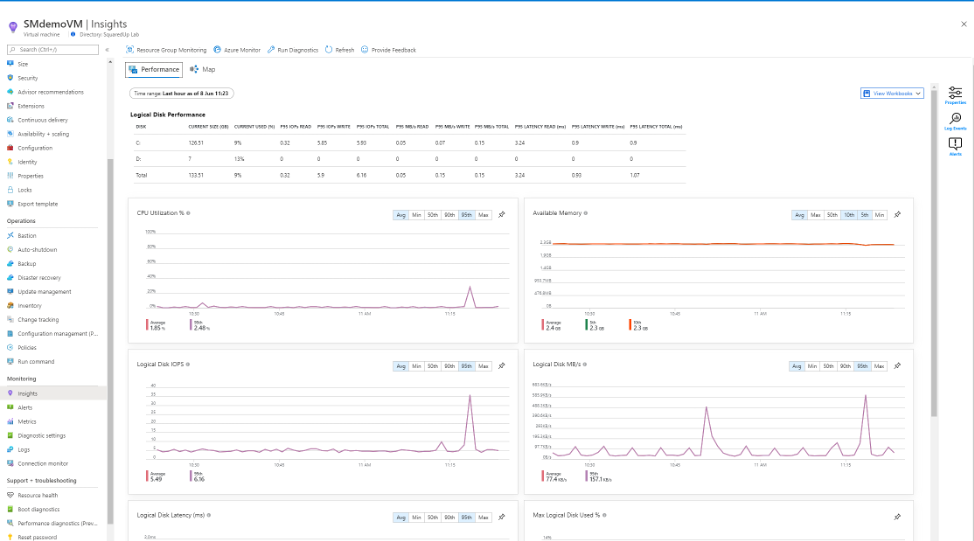Screen dimensions: 974x541
Task: Click Run Diagnostics
Action: point(293,50)
